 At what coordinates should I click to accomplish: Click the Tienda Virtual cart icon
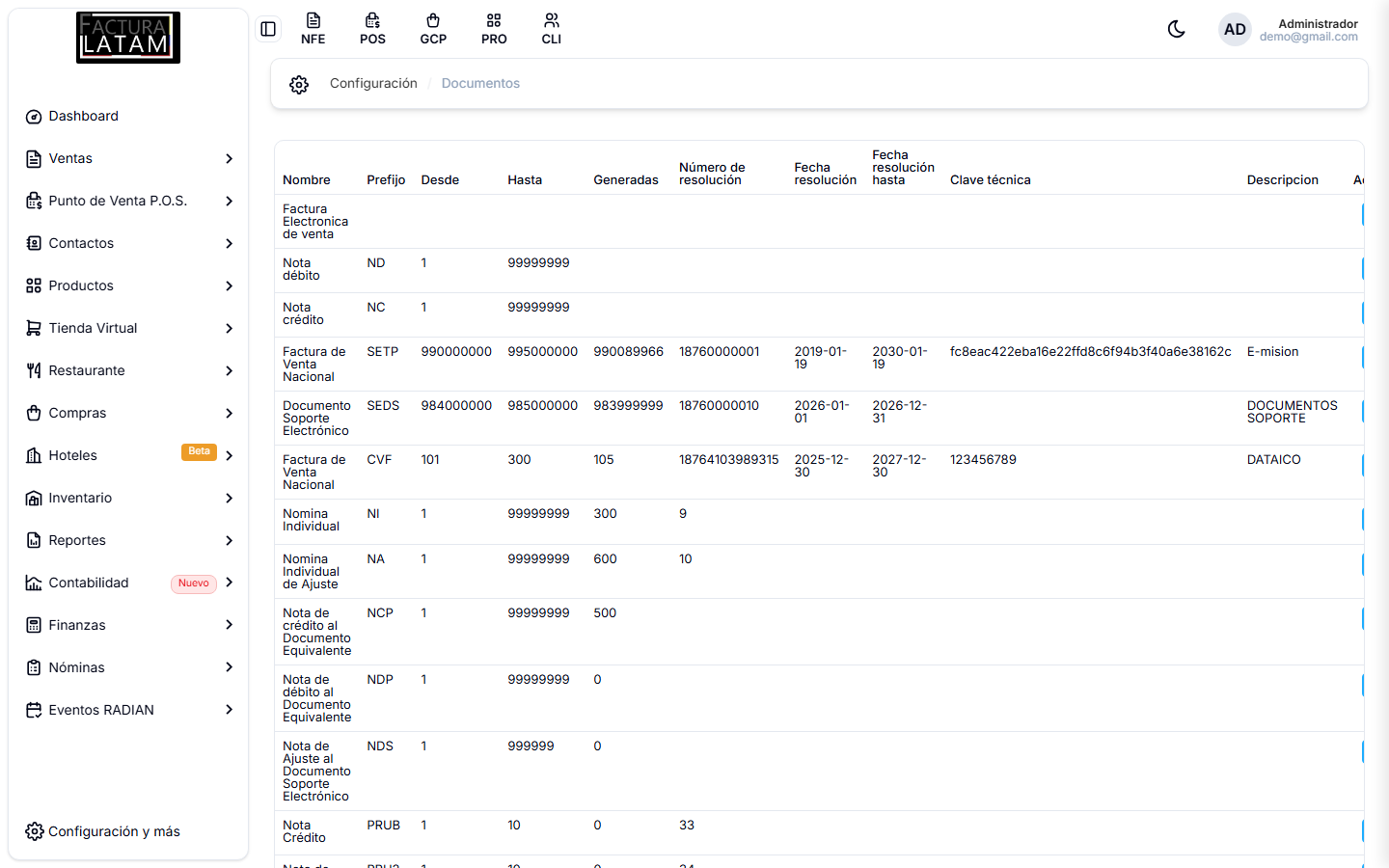tap(34, 329)
